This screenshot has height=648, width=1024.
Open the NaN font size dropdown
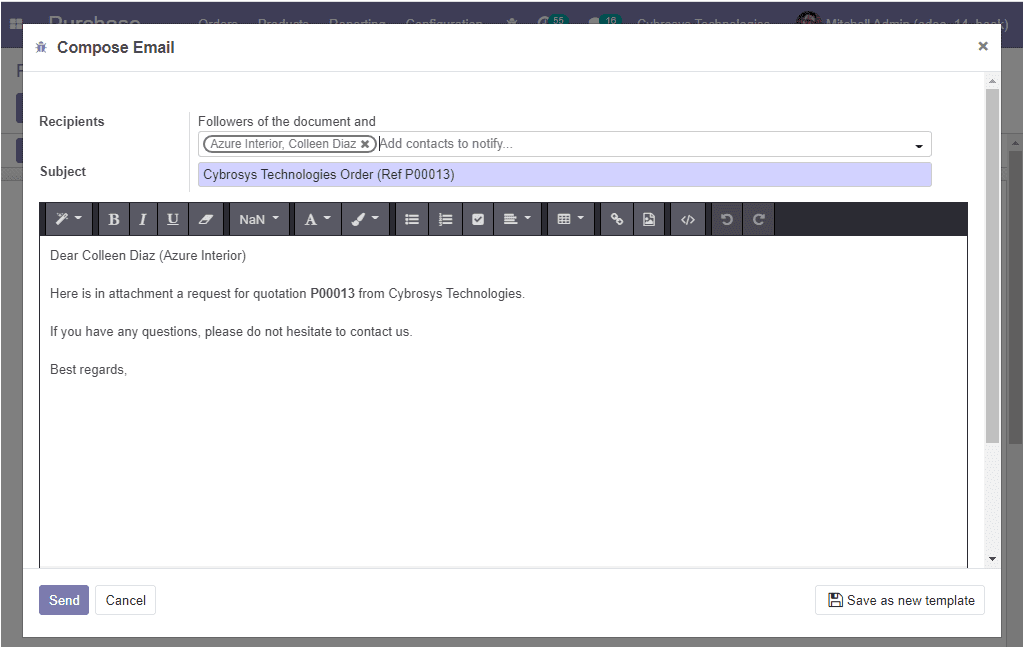coord(259,219)
